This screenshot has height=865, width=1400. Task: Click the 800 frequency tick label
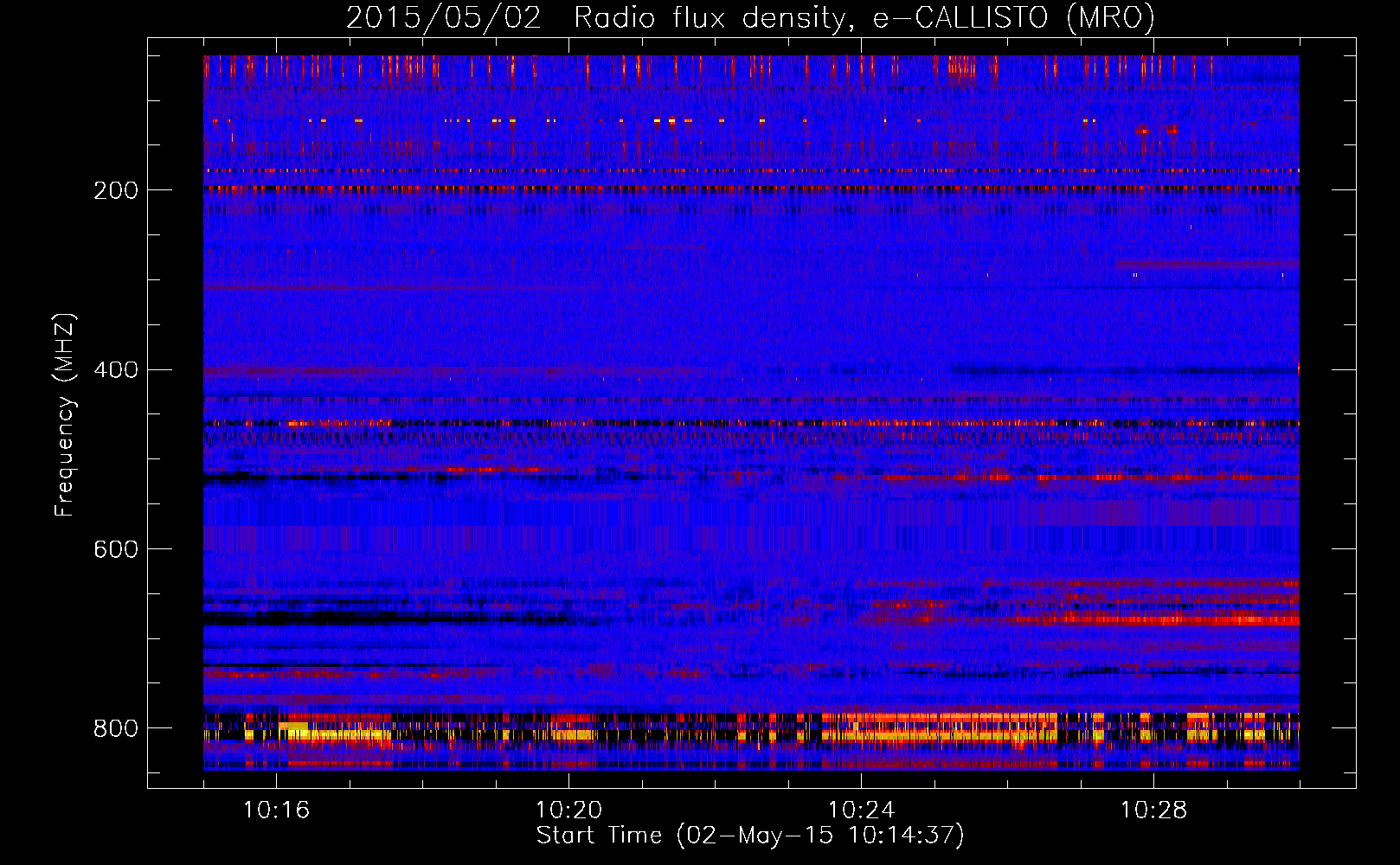point(116,729)
